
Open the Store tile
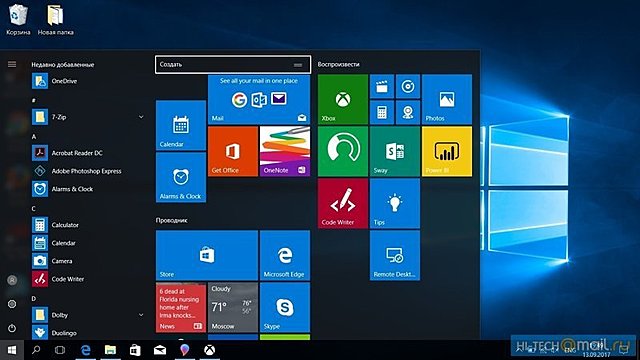click(207, 256)
